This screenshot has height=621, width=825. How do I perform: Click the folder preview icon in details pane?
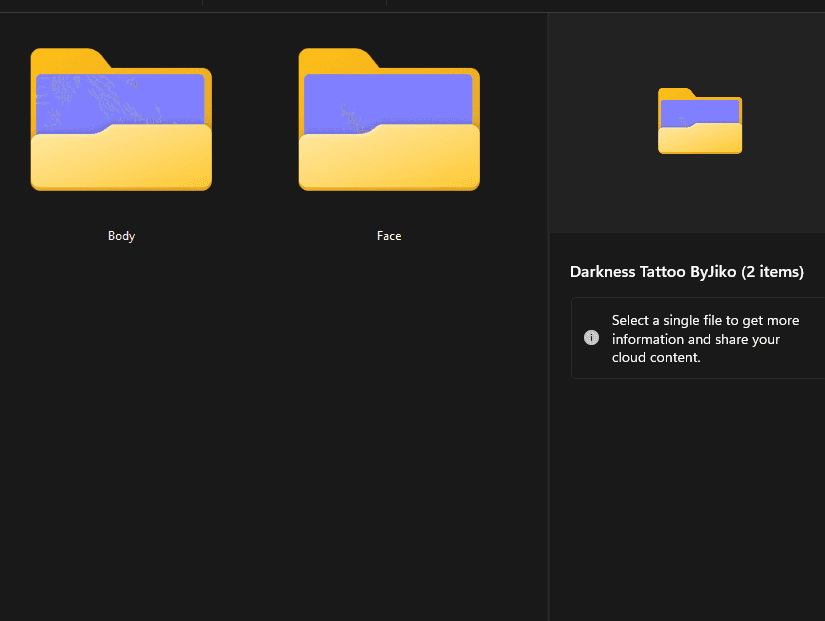pos(700,121)
